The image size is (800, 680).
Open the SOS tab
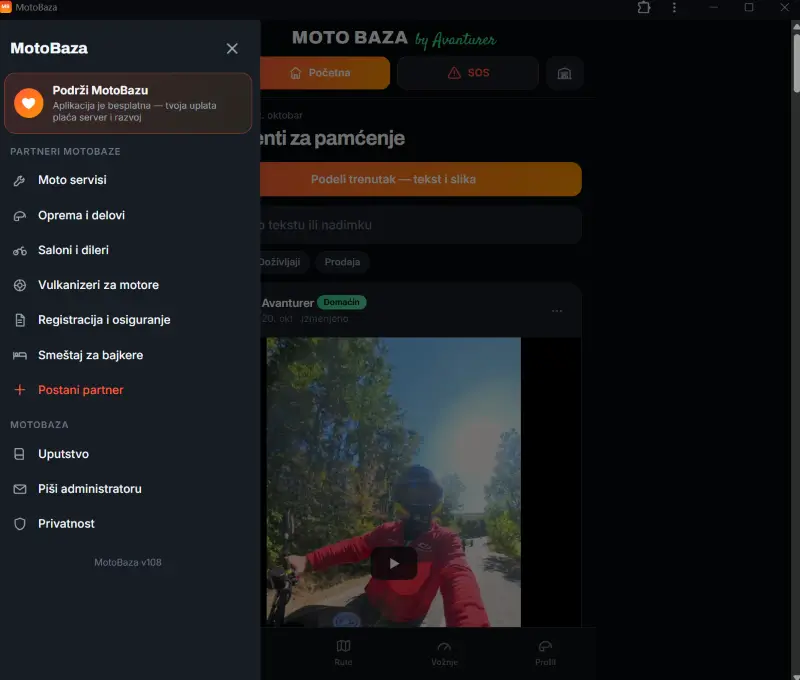[x=468, y=73]
